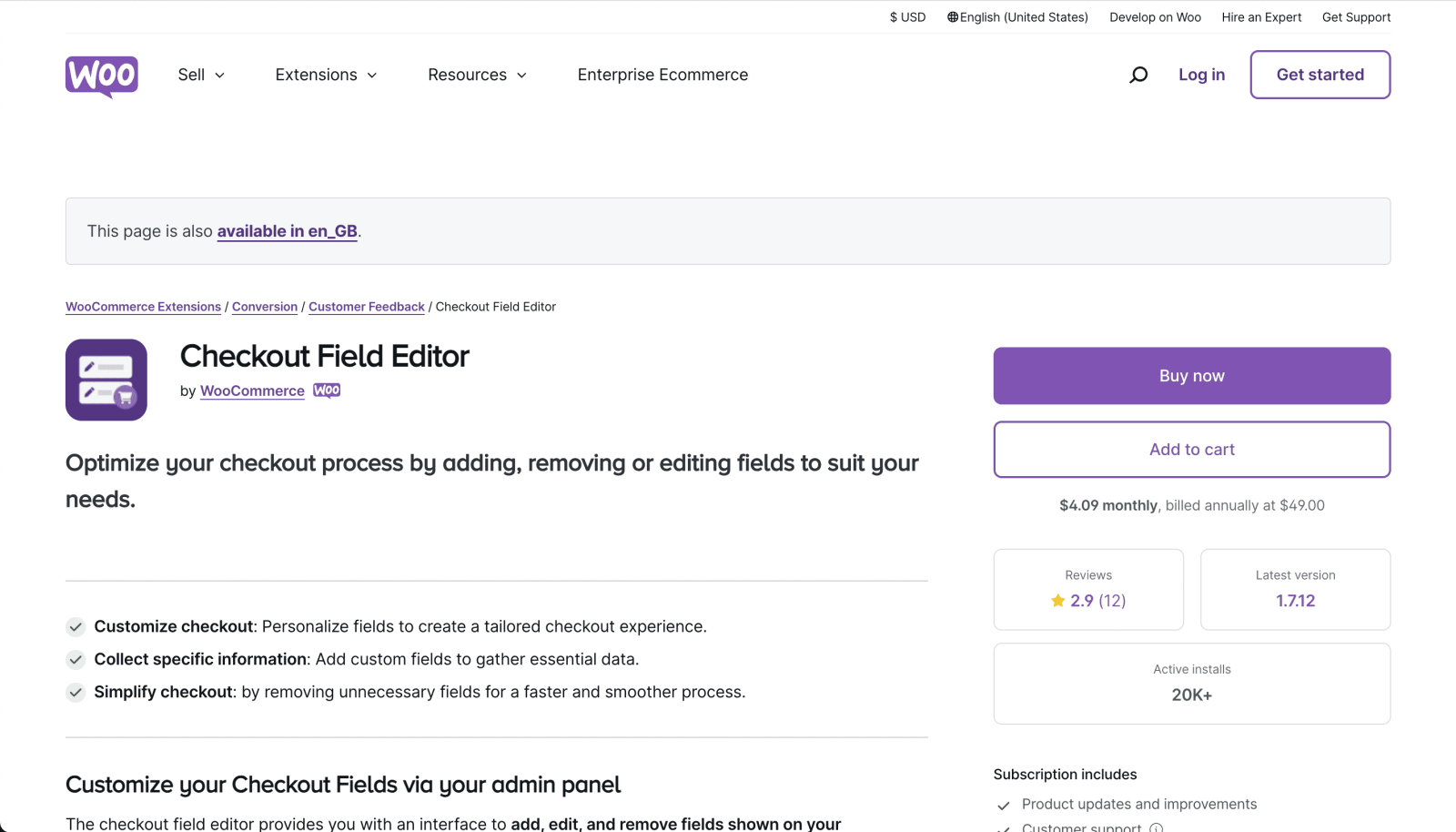Click the globe language icon

pyautogui.click(x=953, y=17)
